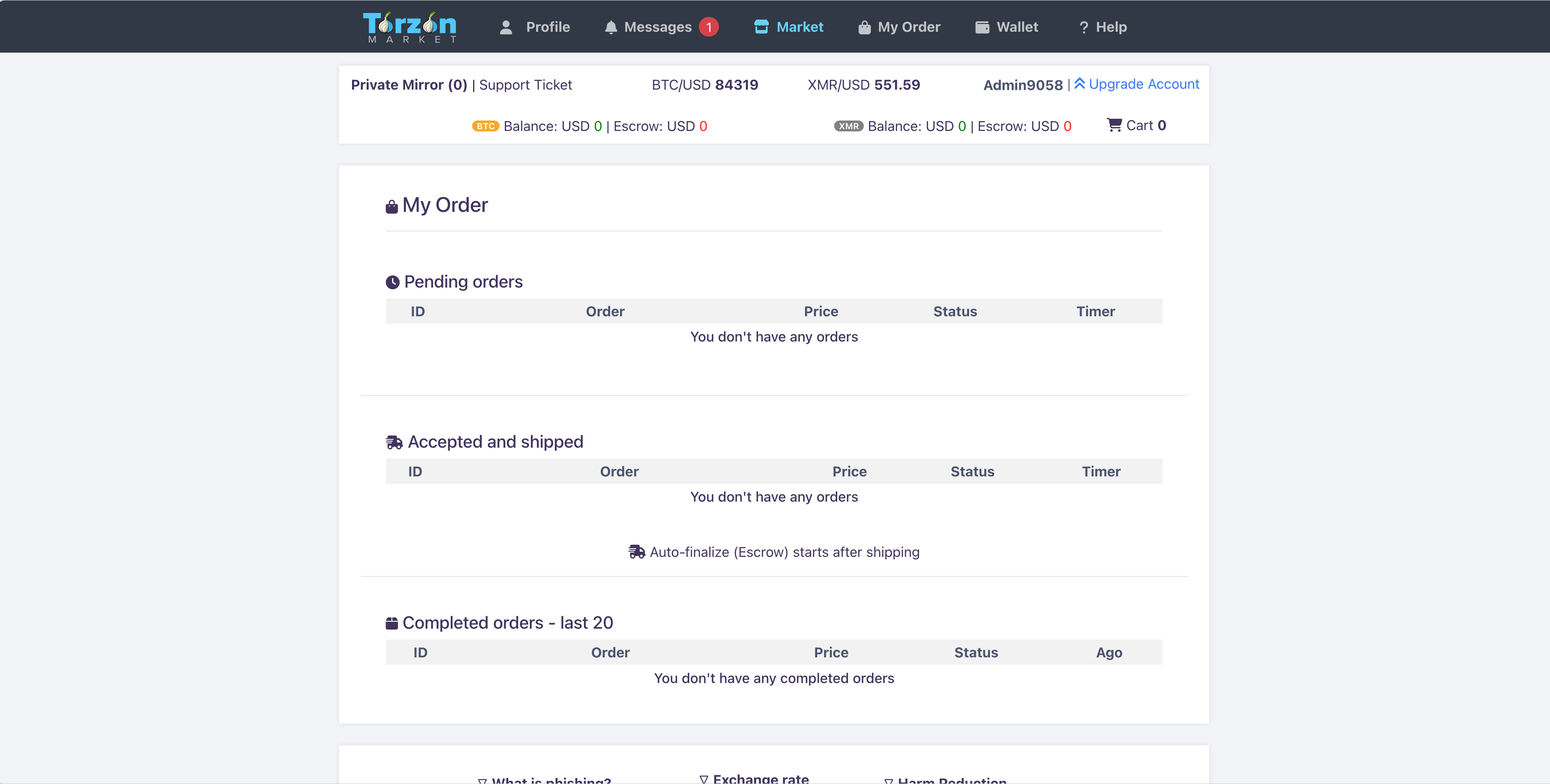Click "Completed orders - last 20" heading
Image resolution: width=1550 pixels, height=784 pixels.
click(x=508, y=623)
